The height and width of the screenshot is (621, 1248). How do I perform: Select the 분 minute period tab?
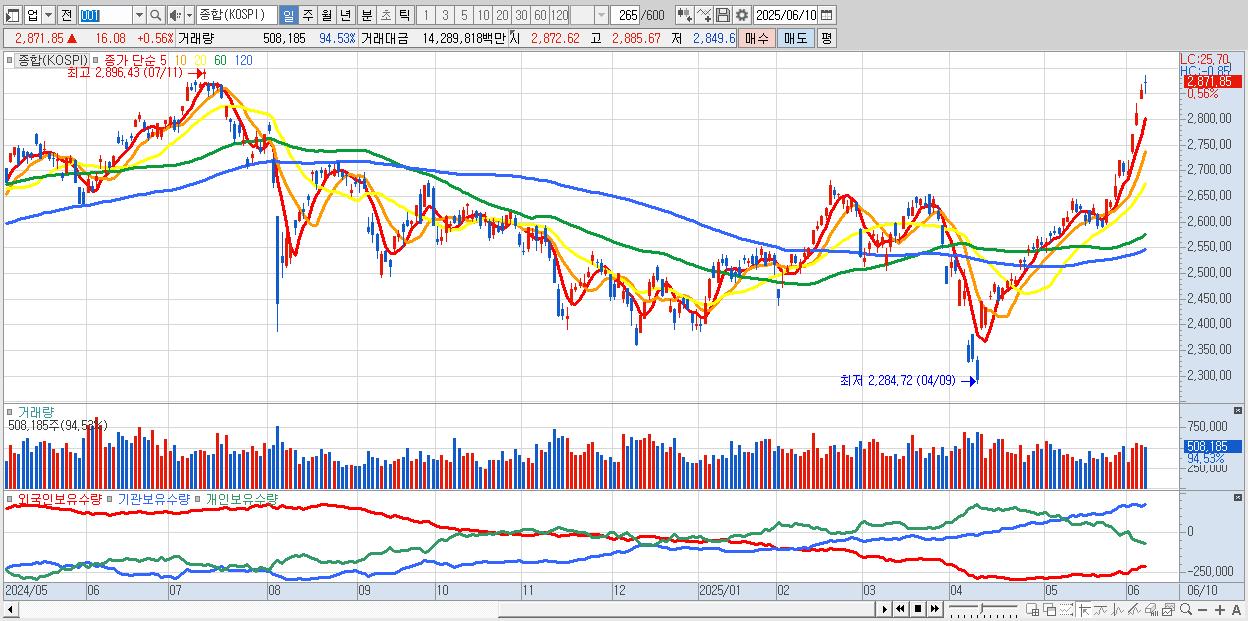[x=366, y=15]
